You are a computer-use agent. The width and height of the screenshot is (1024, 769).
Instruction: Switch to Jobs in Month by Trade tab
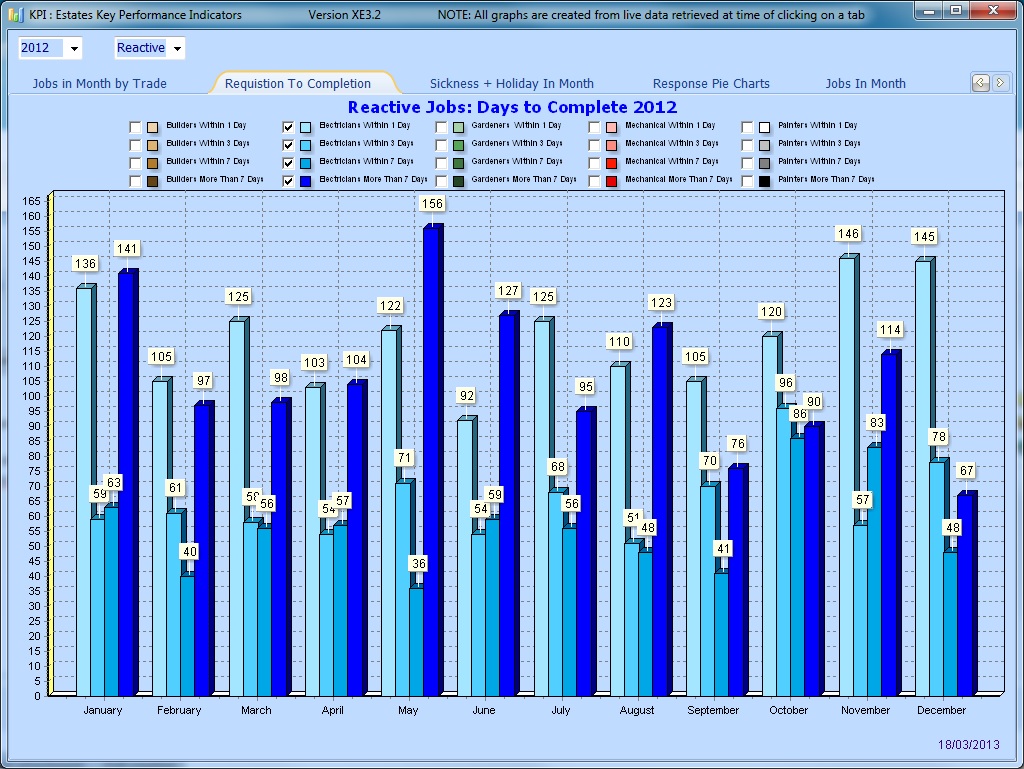click(x=99, y=84)
